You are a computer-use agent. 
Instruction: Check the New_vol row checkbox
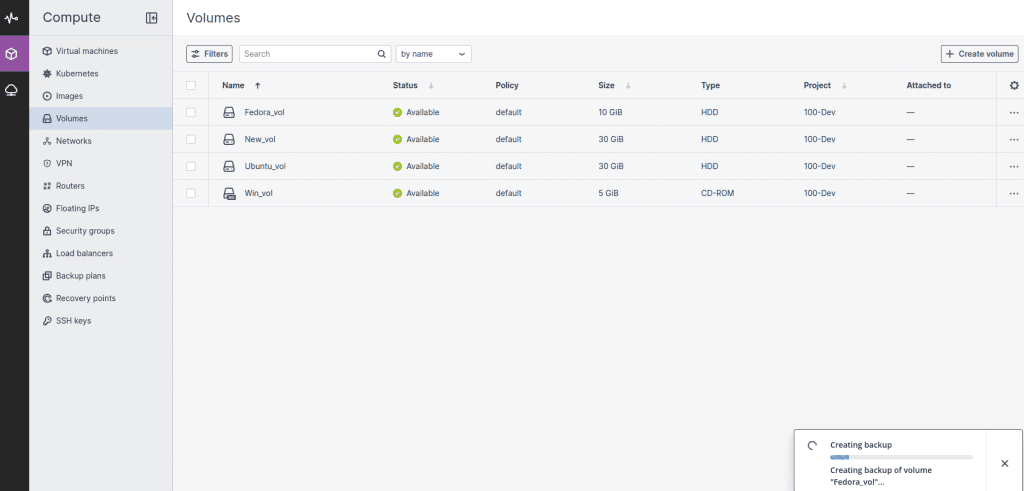pos(191,139)
